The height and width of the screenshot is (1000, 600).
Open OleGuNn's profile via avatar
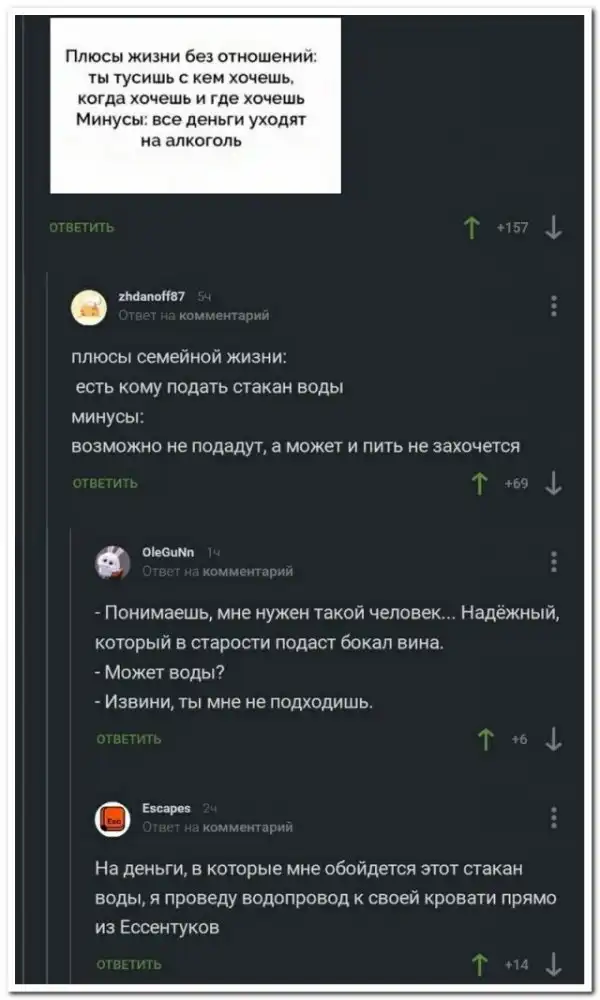[112, 563]
